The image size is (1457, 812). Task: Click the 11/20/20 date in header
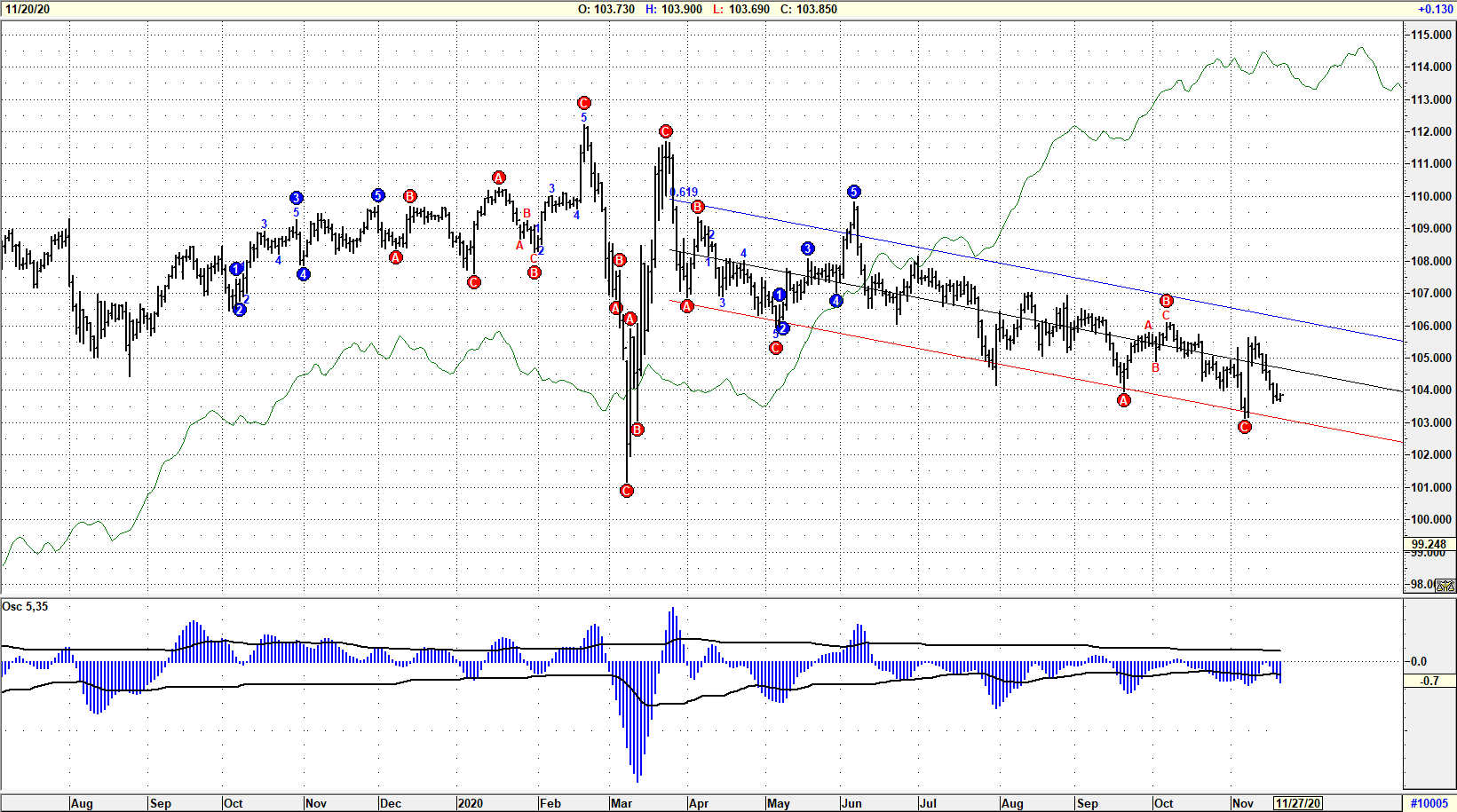click(28, 9)
